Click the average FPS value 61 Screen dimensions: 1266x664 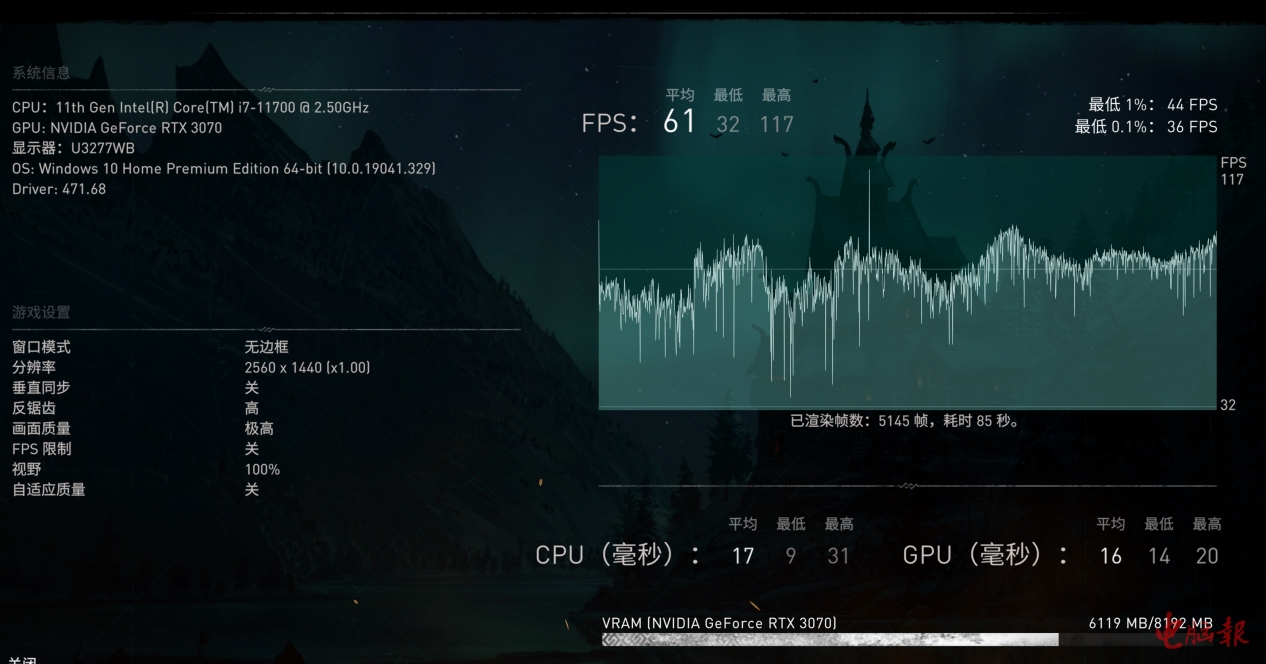[679, 122]
